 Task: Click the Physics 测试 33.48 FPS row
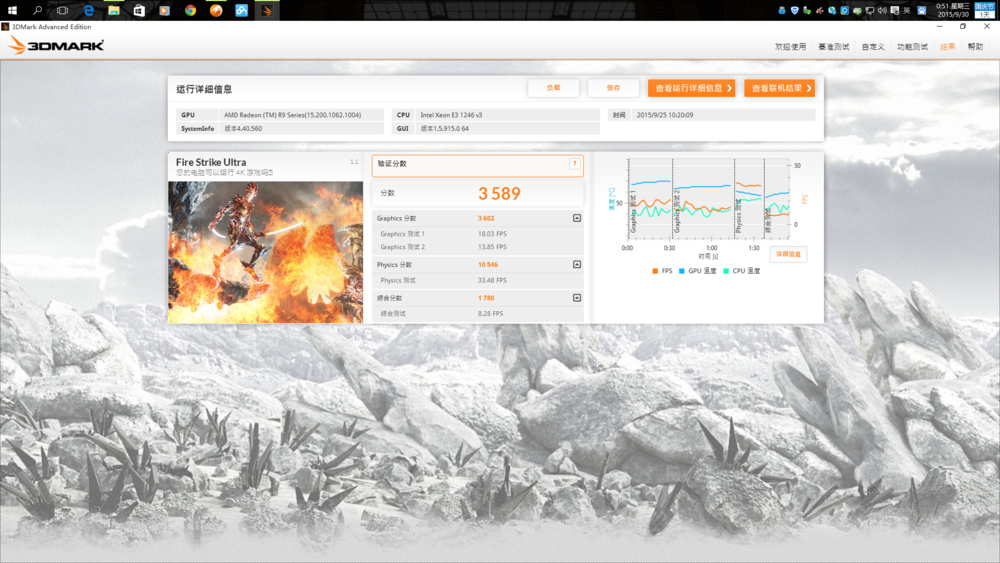point(478,280)
